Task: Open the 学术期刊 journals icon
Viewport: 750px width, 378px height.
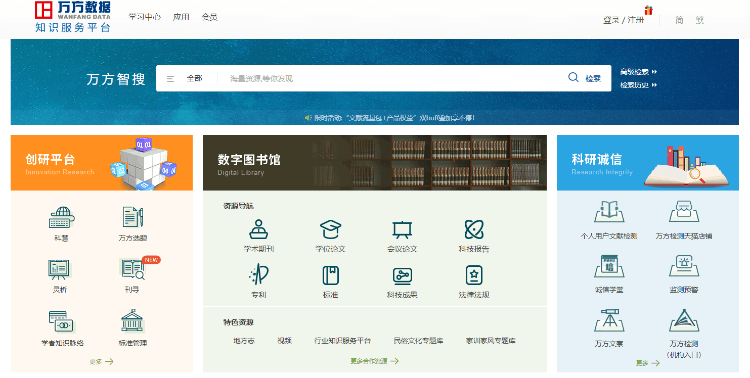Action: click(x=259, y=230)
